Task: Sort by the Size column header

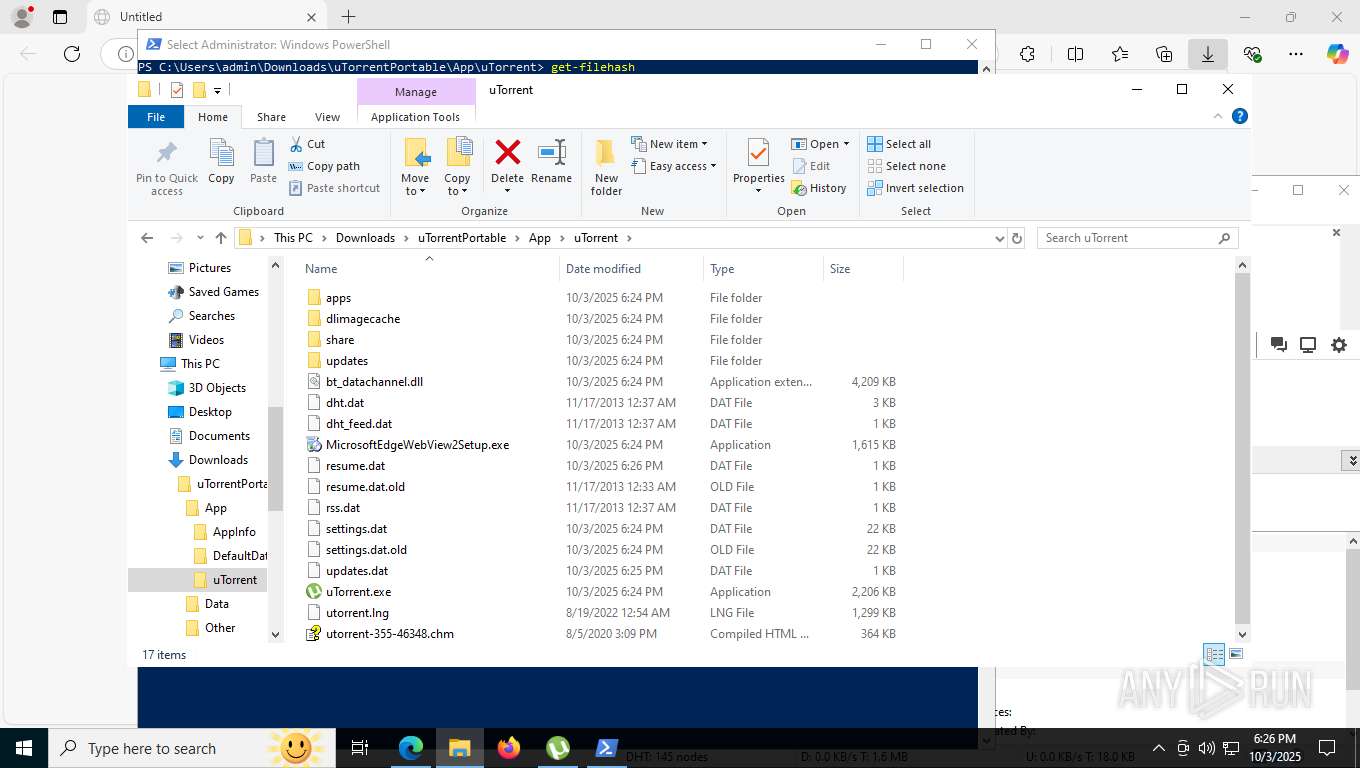Action: 863,269
